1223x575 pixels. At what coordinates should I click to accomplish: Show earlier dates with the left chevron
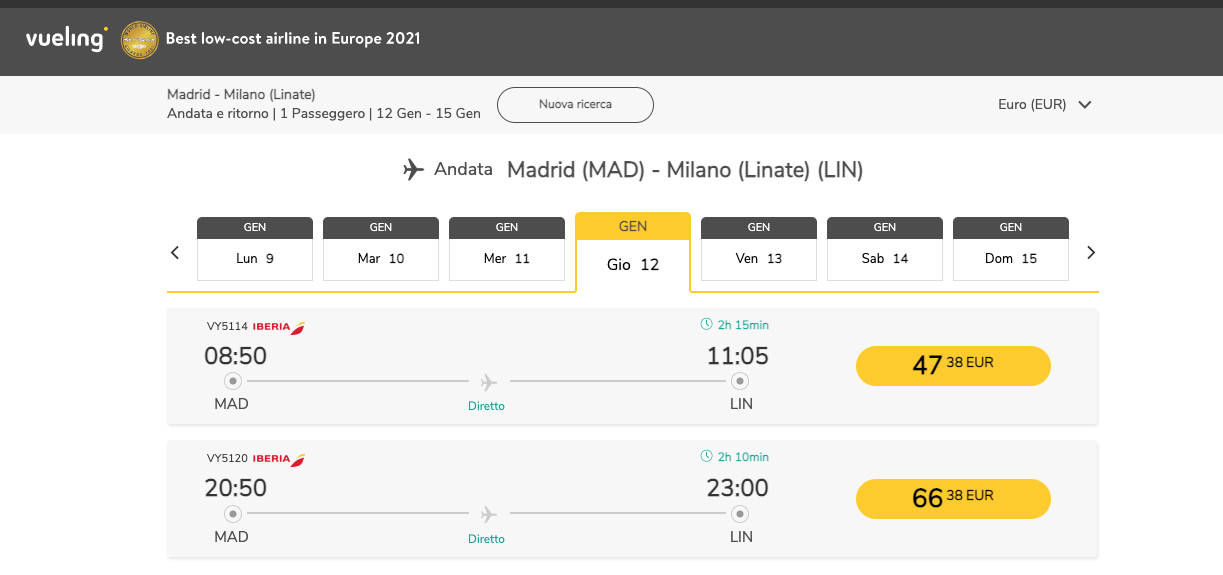point(175,253)
